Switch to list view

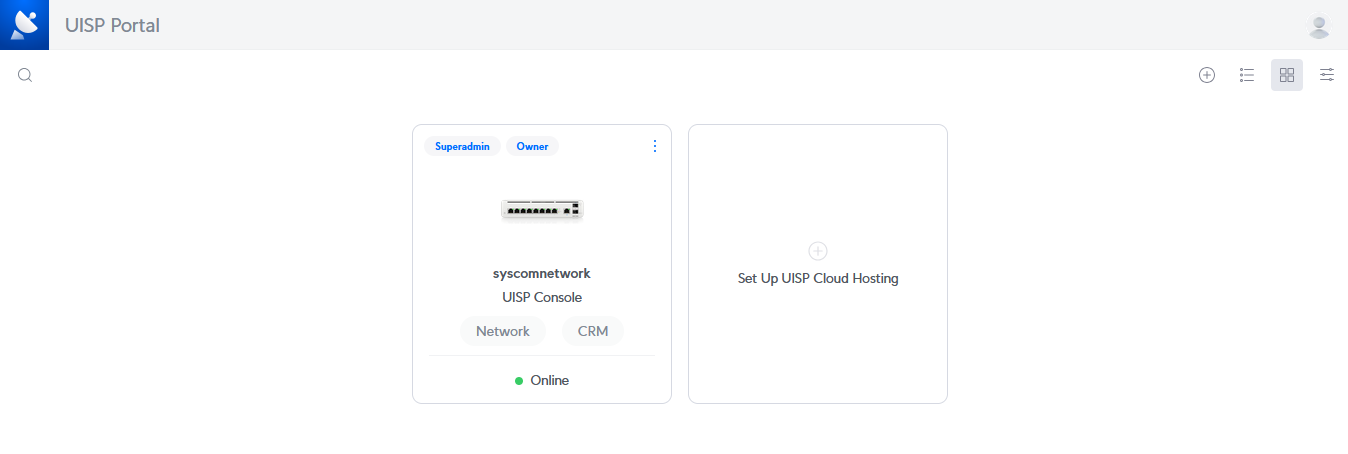[1247, 75]
